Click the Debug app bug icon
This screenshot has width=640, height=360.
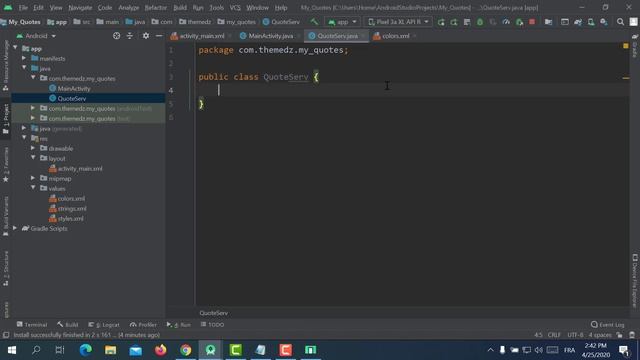point(480,22)
